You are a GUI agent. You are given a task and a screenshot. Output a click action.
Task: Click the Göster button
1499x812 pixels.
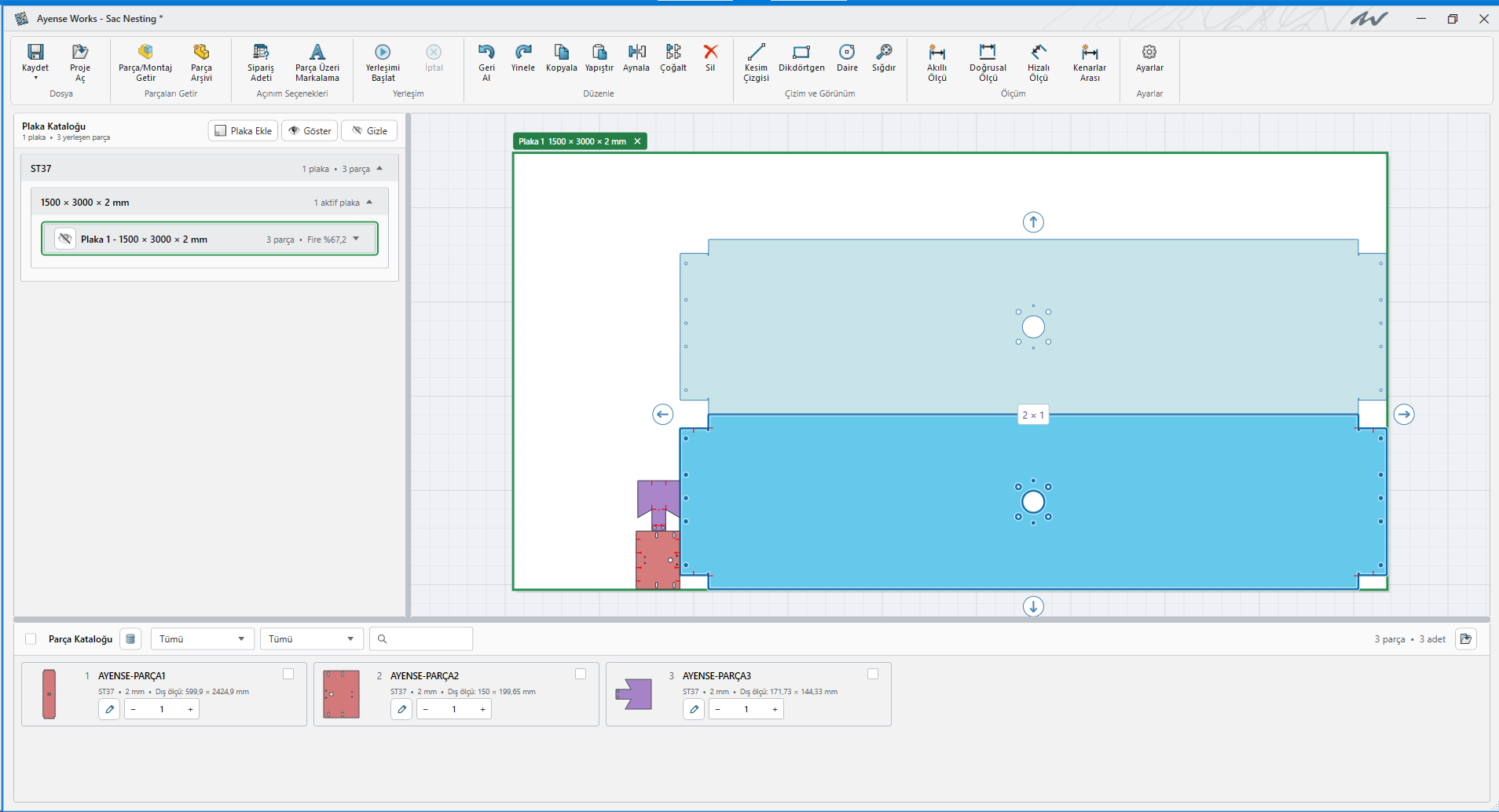(310, 130)
